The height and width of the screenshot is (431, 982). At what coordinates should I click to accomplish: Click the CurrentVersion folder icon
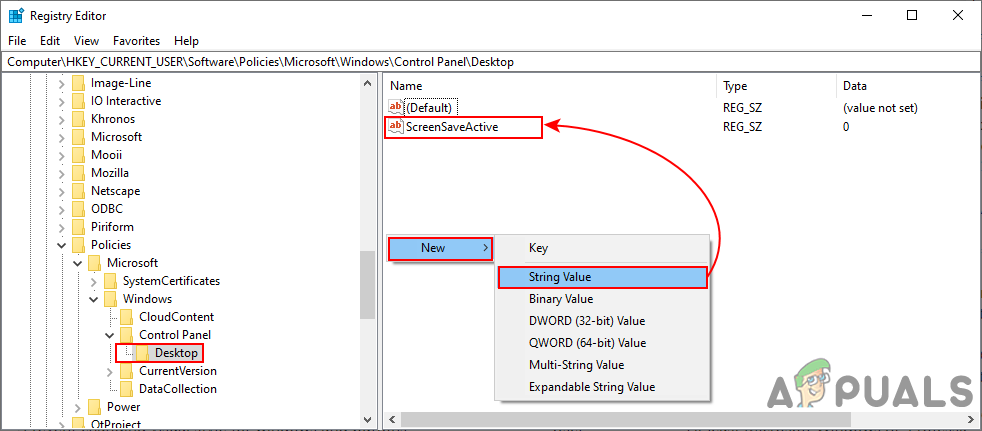127,371
